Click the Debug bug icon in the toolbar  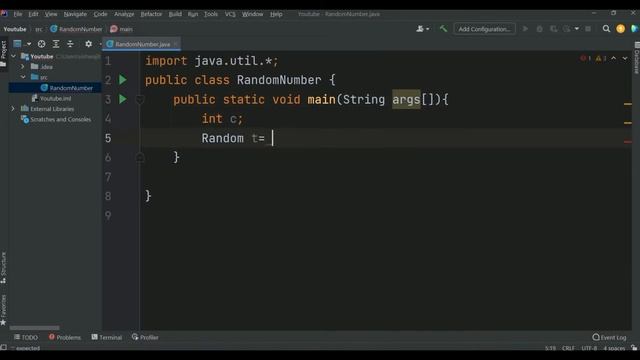[x=540, y=29]
